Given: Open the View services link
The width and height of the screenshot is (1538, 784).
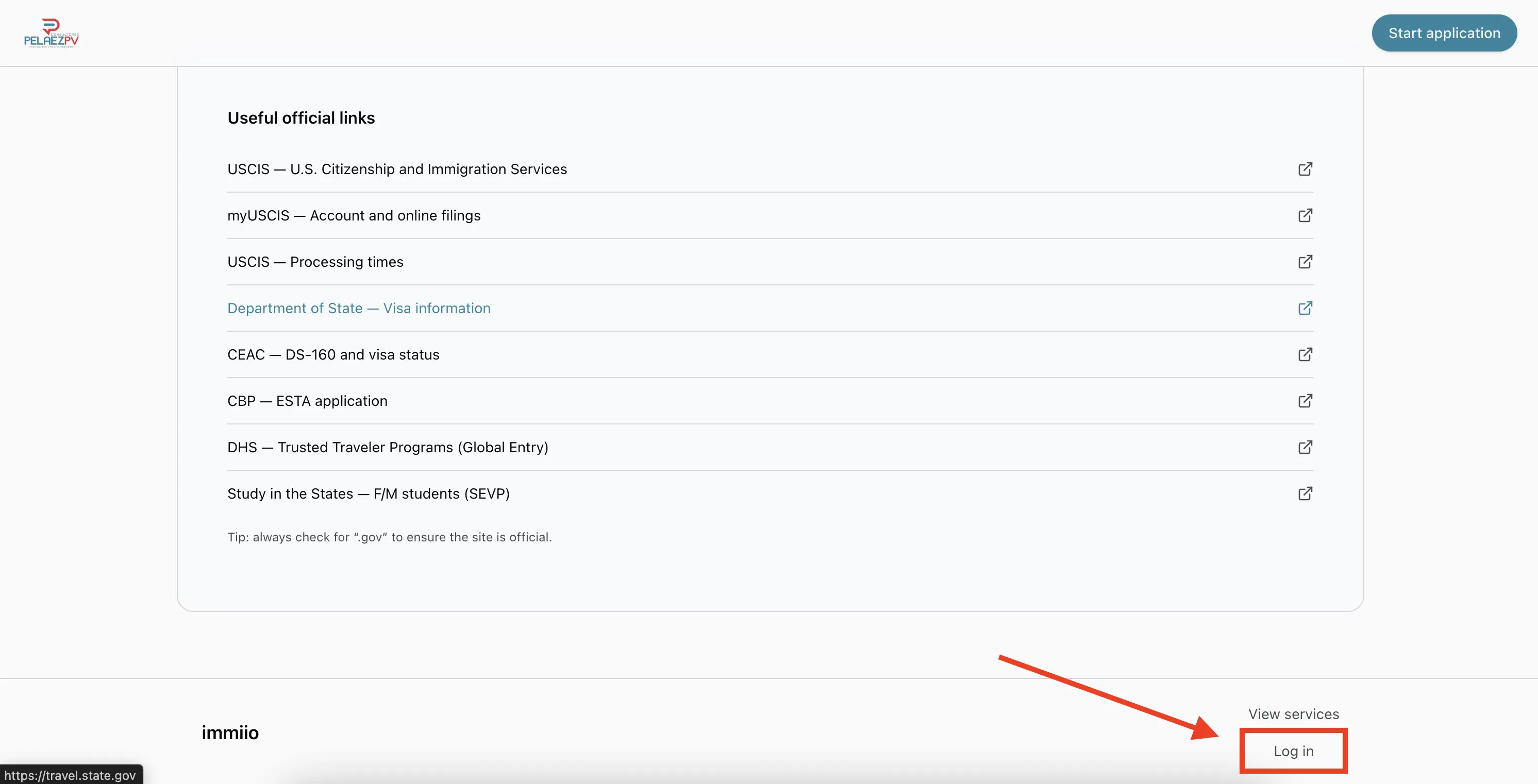Looking at the screenshot, I should tap(1293, 713).
